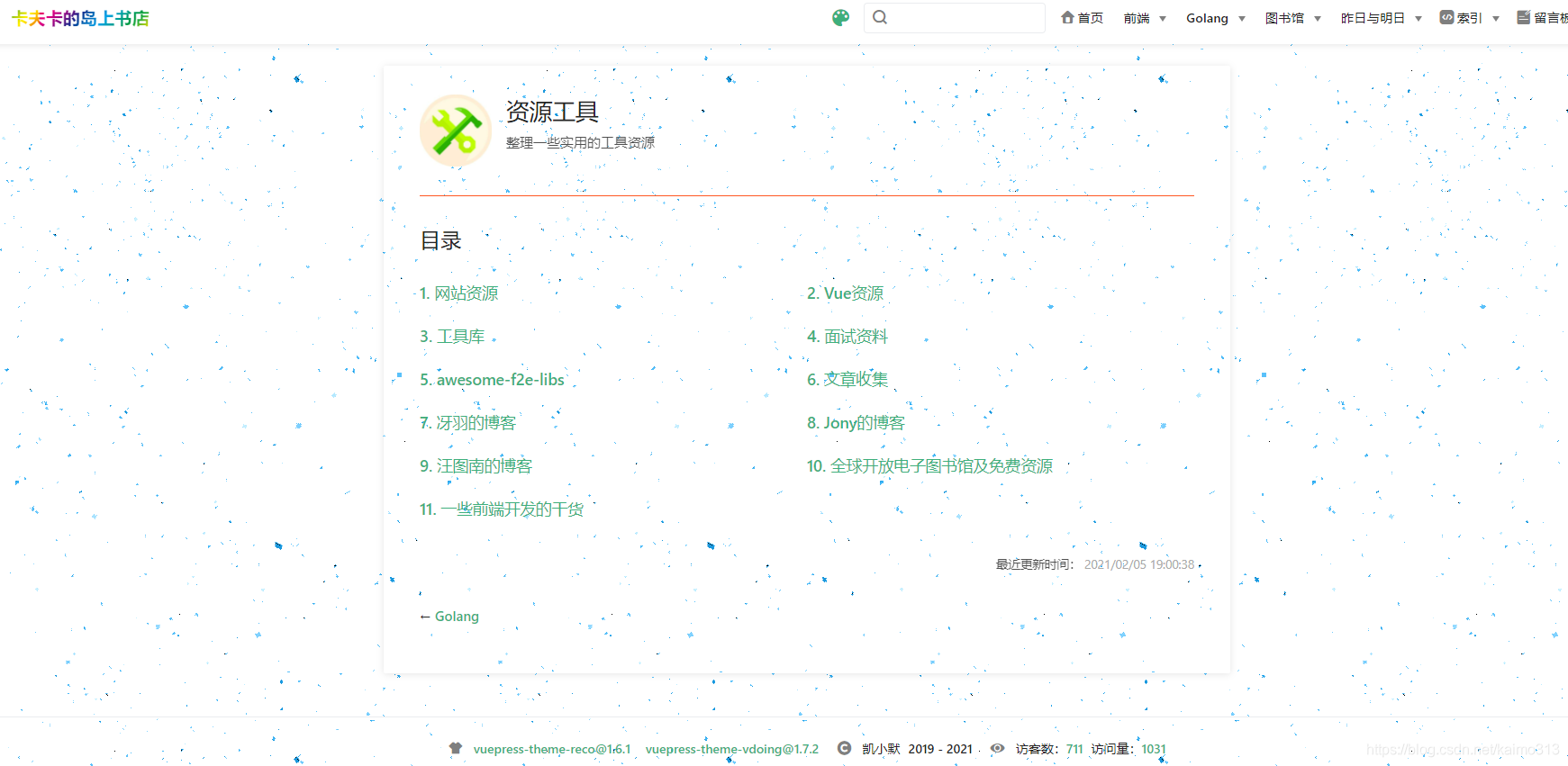1568x766 pixels.
Task: Expand the 昨日与明日 dropdown arrow
Action: point(1418,19)
